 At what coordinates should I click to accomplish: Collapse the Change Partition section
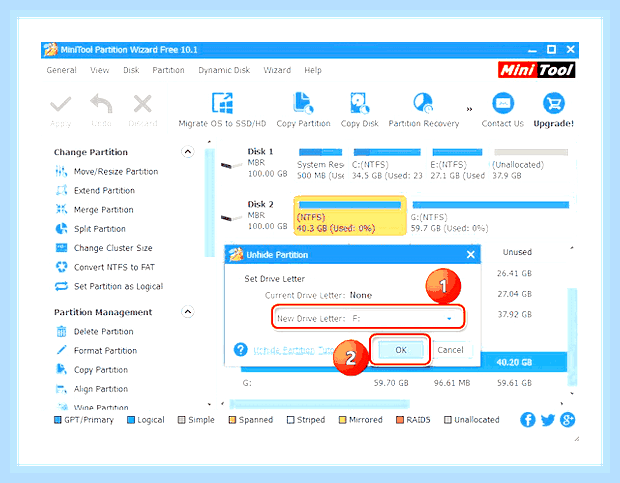click(188, 152)
